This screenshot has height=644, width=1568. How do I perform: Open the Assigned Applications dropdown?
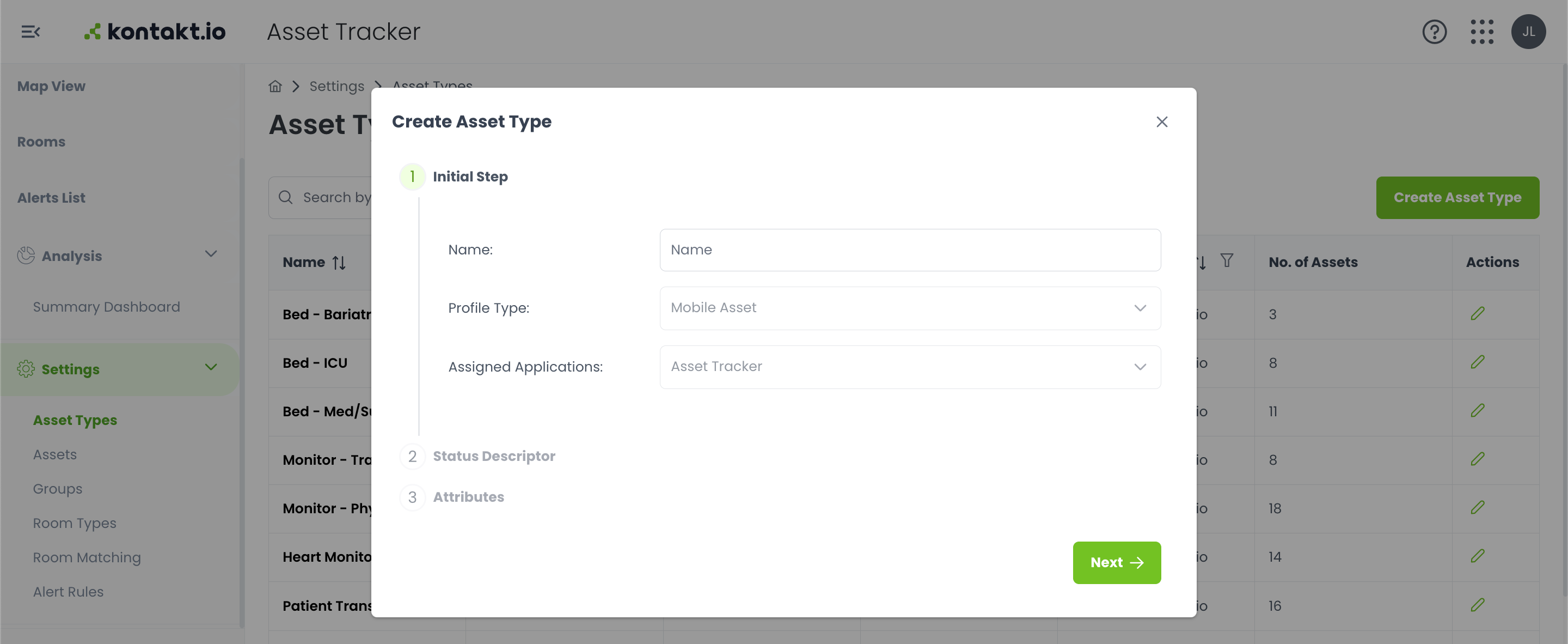[910, 367]
